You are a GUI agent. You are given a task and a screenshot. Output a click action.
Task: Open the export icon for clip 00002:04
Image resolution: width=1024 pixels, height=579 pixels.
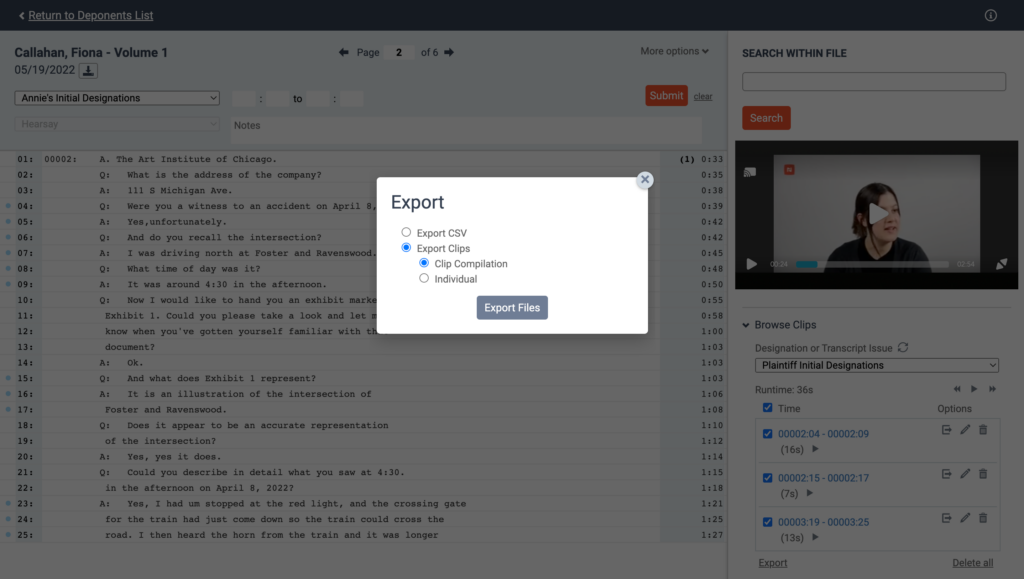click(x=948, y=430)
